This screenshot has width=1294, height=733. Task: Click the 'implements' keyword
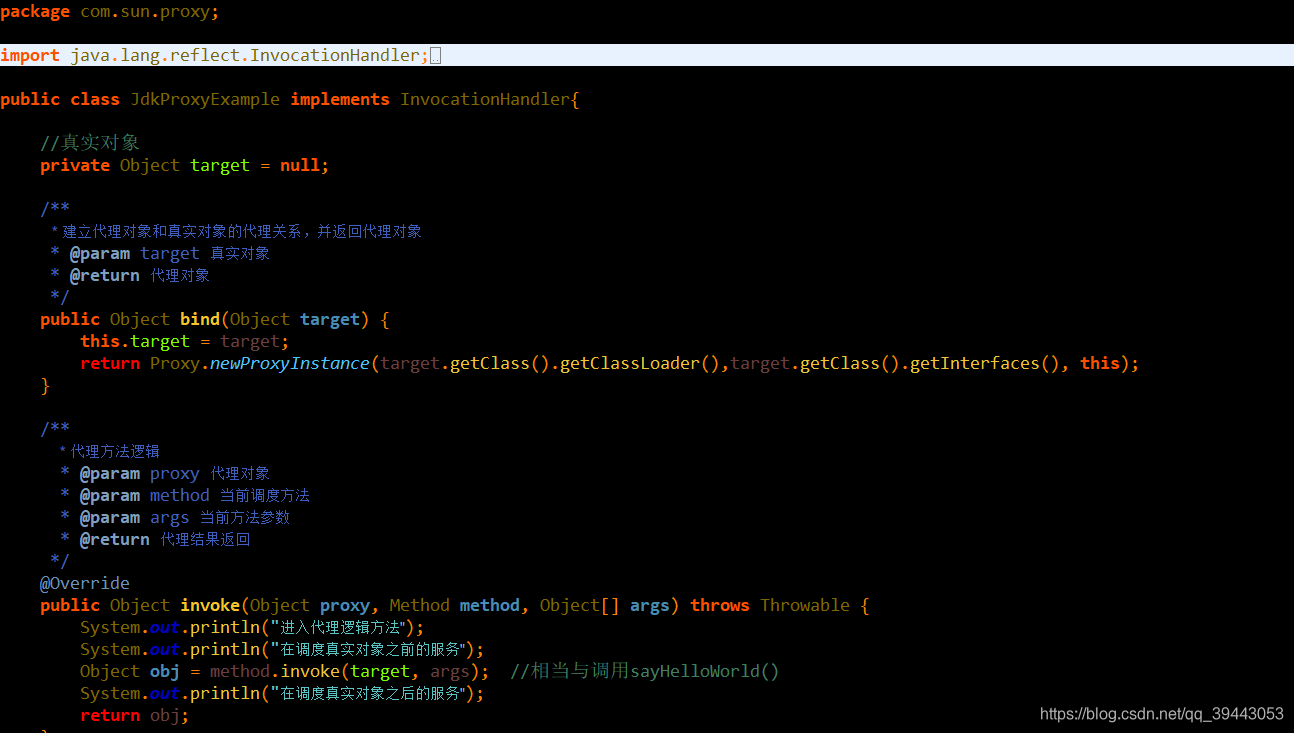click(x=340, y=99)
